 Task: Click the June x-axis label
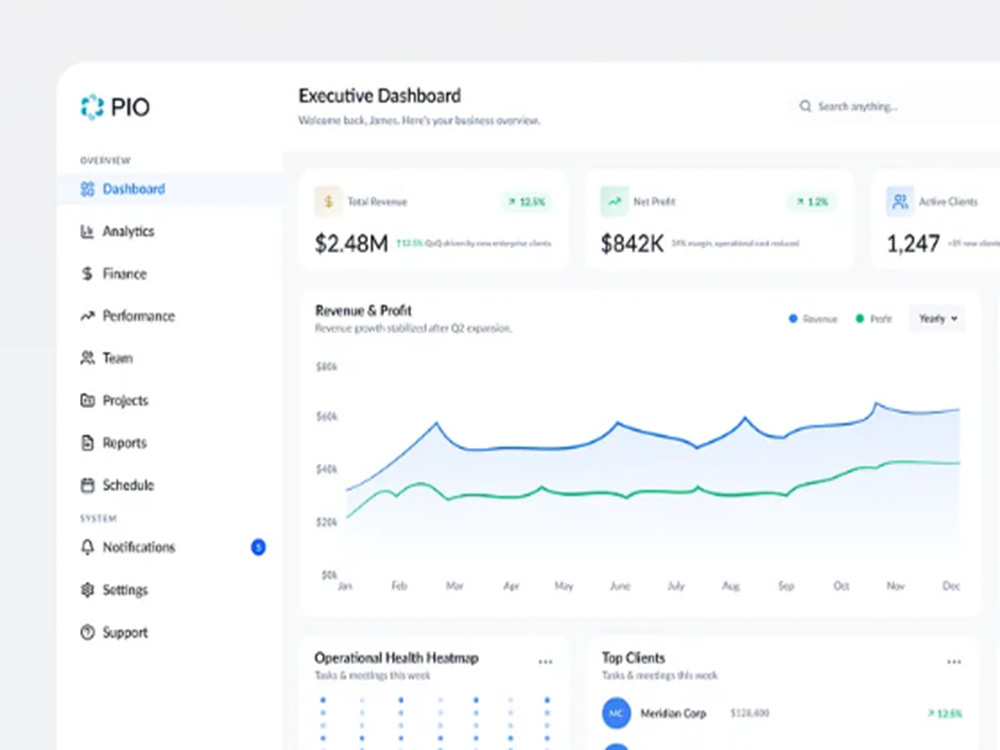[620, 585]
